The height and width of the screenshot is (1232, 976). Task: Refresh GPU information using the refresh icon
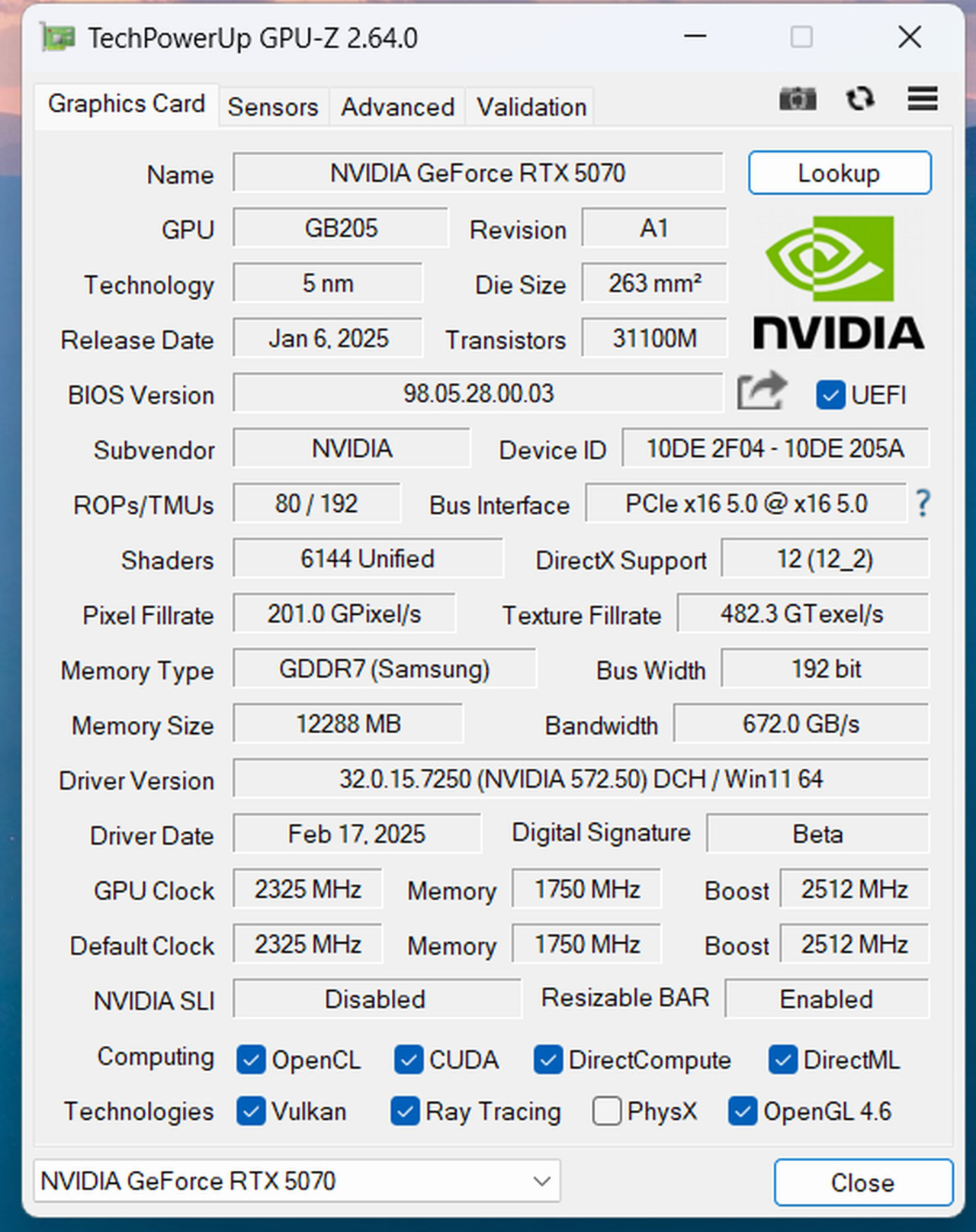tap(861, 99)
